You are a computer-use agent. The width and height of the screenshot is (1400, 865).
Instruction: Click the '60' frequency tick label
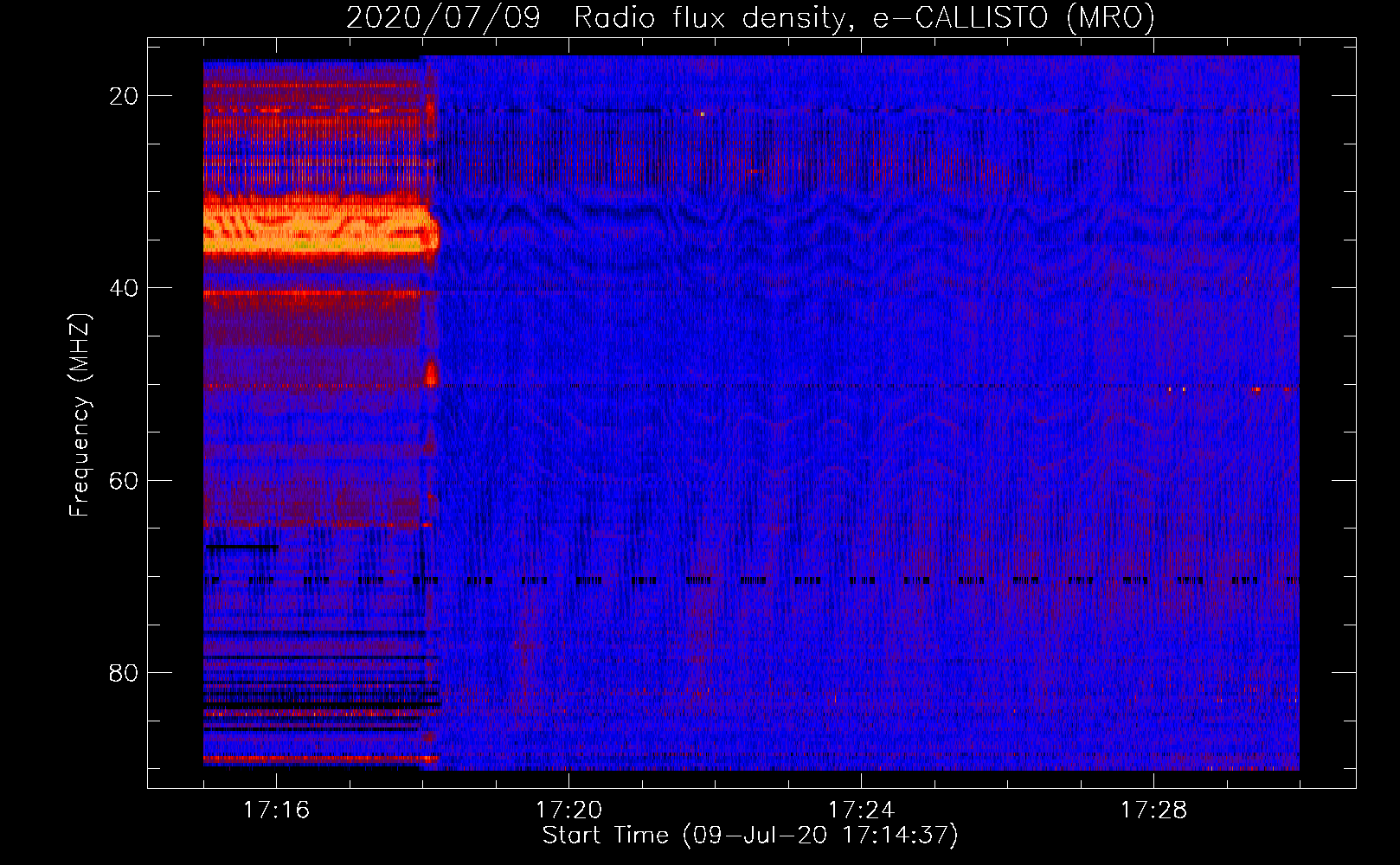pyautogui.click(x=124, y=480)
